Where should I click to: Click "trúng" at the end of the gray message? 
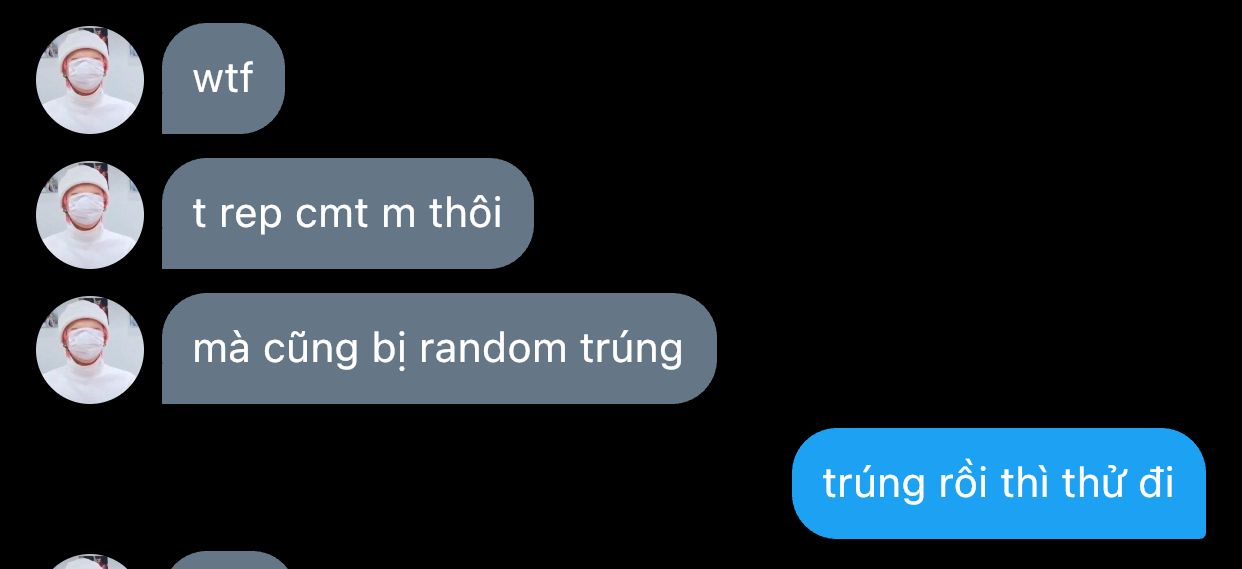[x=631, y=350]
